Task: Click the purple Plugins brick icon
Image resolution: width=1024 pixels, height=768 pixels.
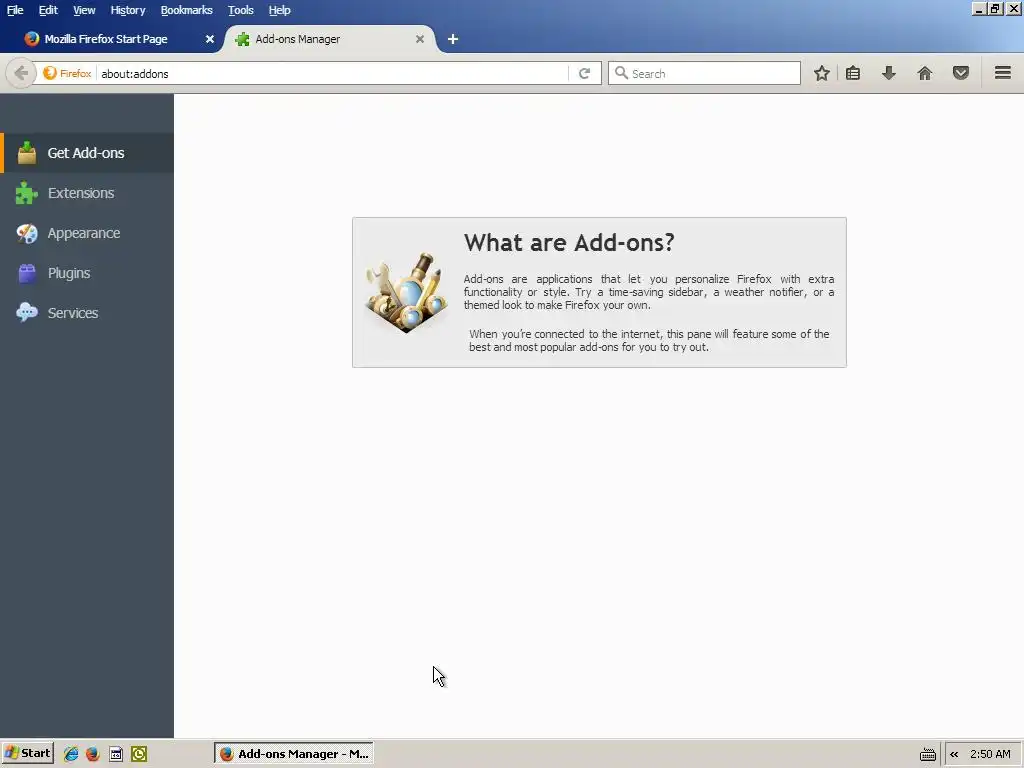Action: pyautogui.click(x=26, y=273)
